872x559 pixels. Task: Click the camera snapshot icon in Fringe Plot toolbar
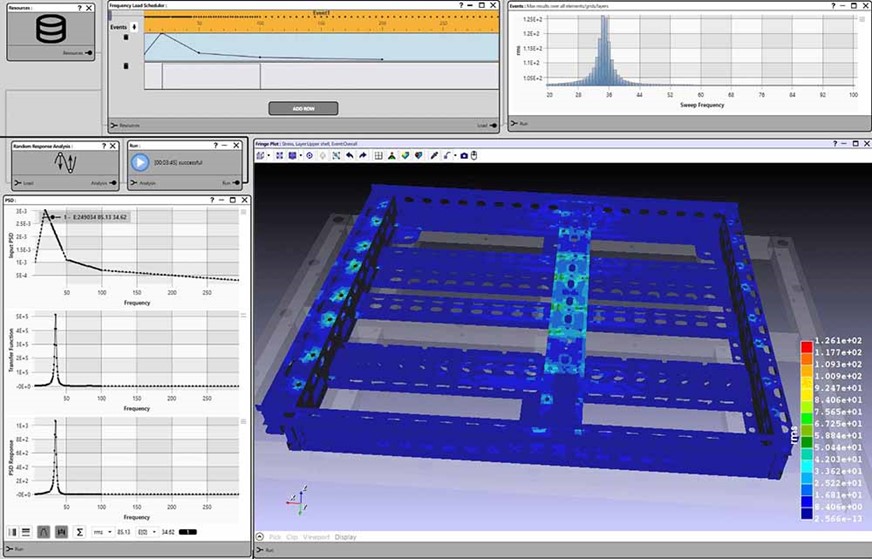coord(464,156)
